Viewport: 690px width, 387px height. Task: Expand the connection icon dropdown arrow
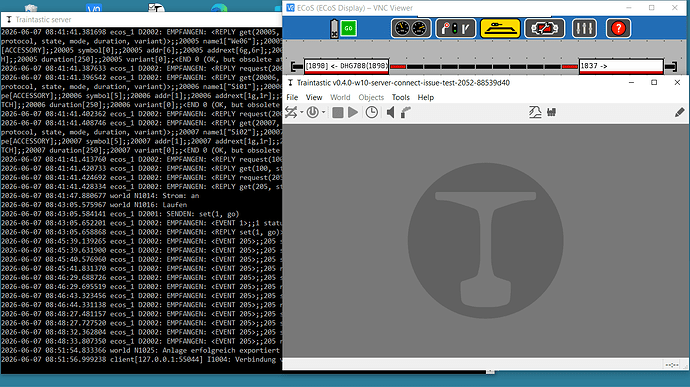click(302, 113)
